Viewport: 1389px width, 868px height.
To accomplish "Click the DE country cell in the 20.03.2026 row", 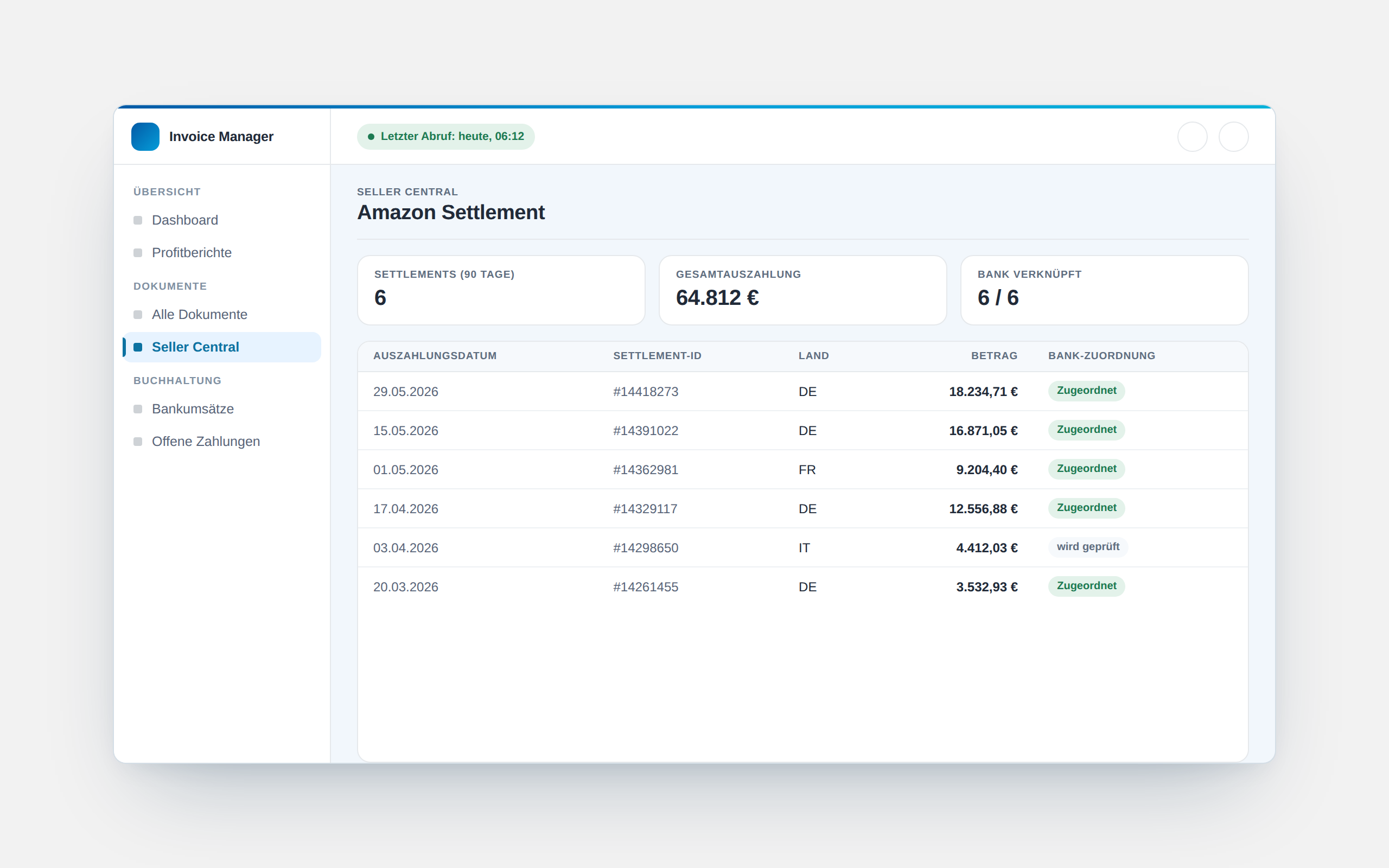I will [x=807, y=586].
